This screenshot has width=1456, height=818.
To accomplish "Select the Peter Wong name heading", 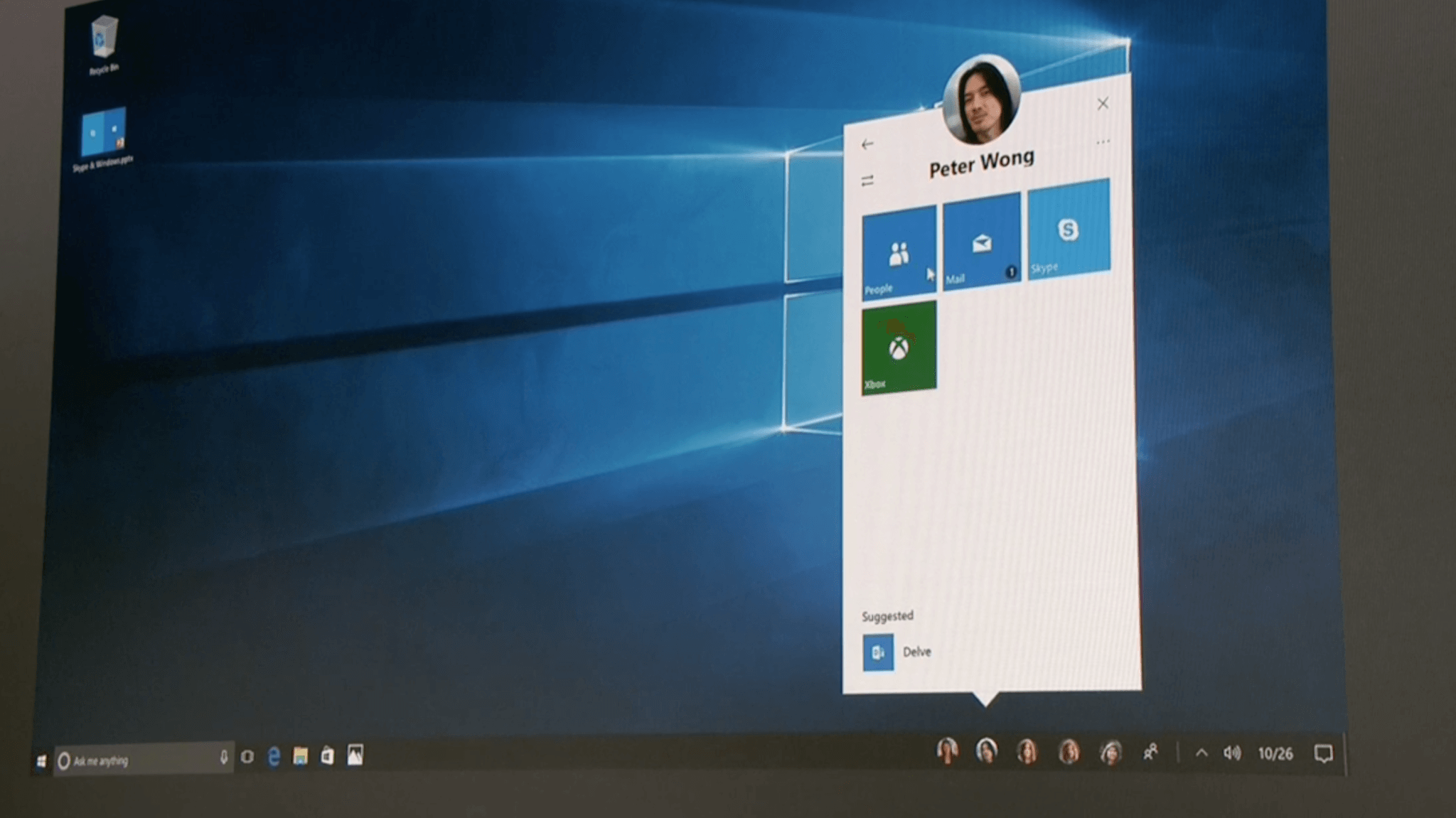I will point(981,163).
